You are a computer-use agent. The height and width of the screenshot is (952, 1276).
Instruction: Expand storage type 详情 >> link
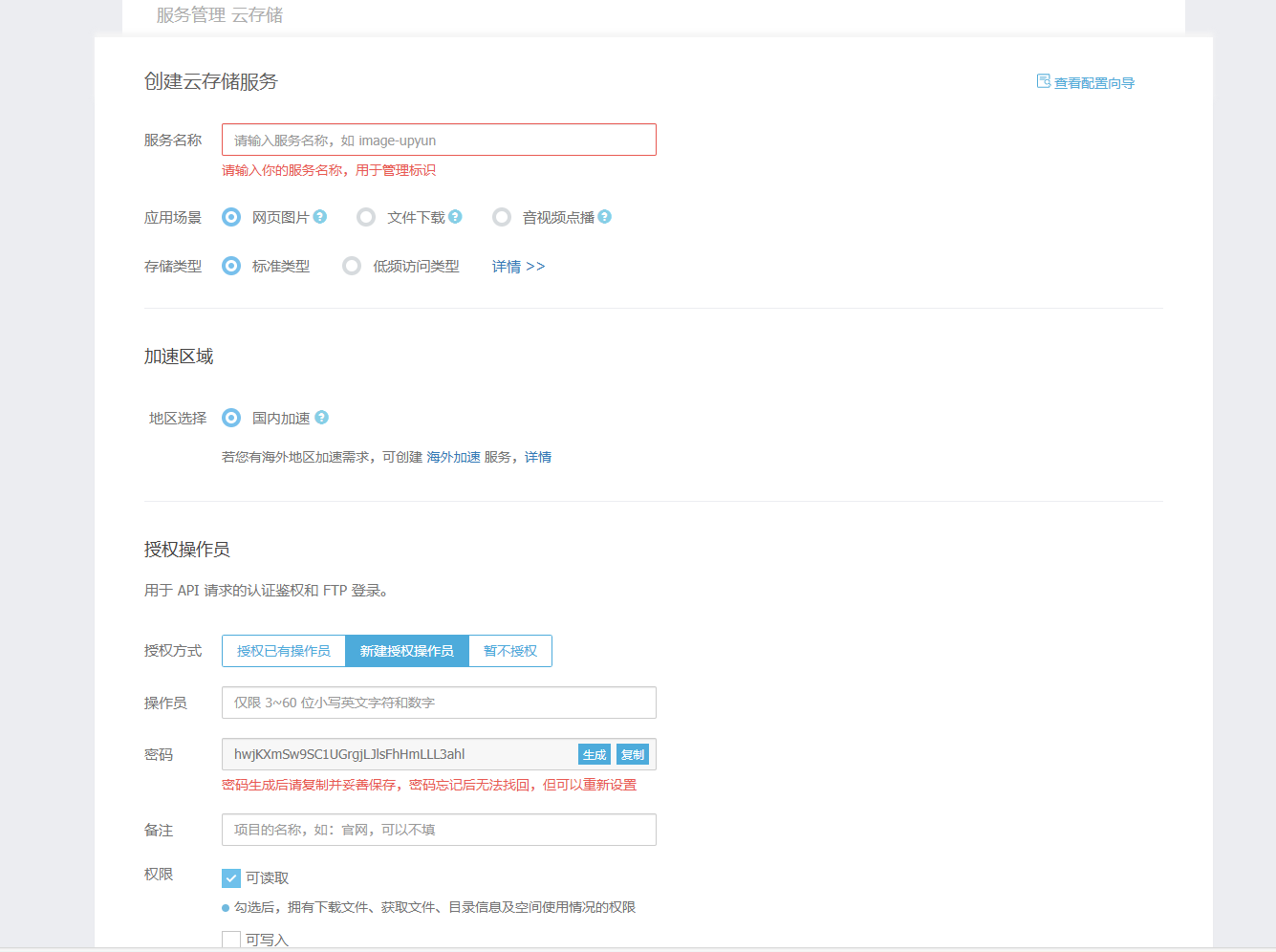point(518,267)
